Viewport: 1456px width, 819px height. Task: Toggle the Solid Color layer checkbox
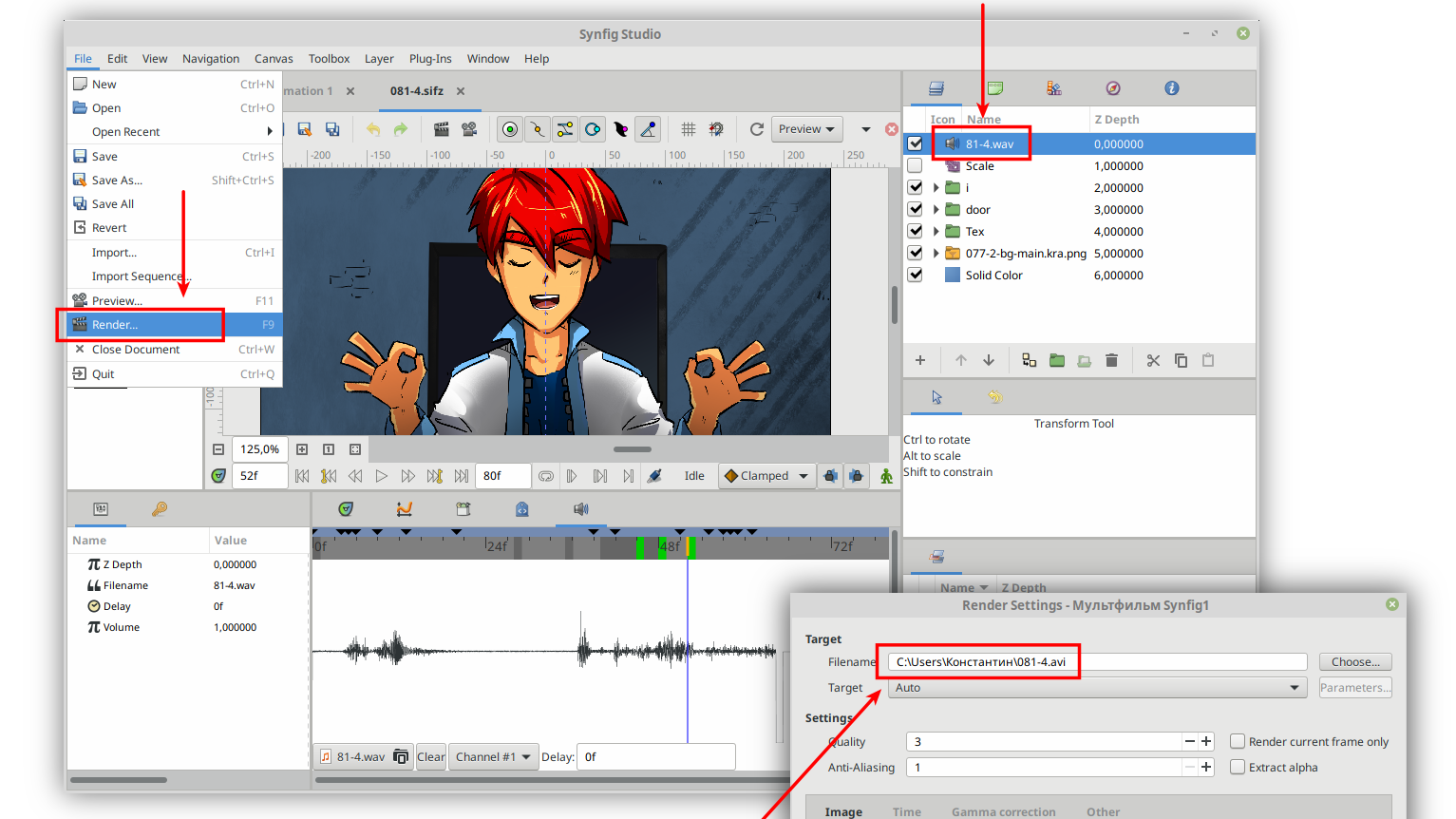tap(915, 275)
